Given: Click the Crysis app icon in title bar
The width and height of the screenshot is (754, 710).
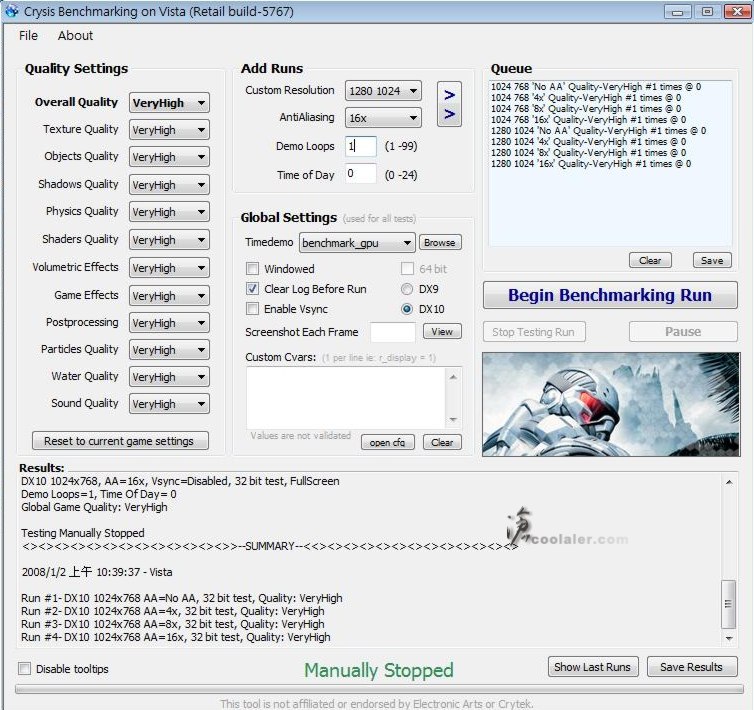Looking at the screenshot, I should 12,11.
